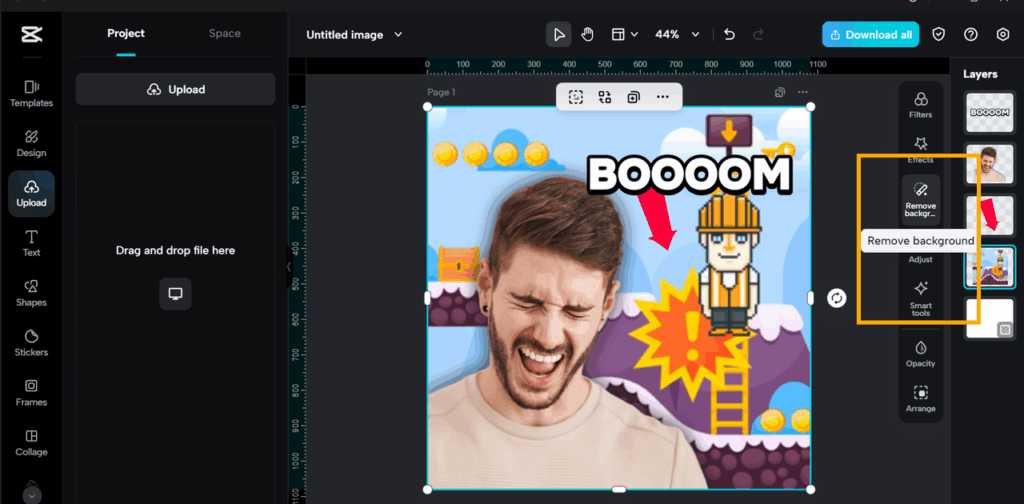Click the undo arrow

tap(729, 34)
